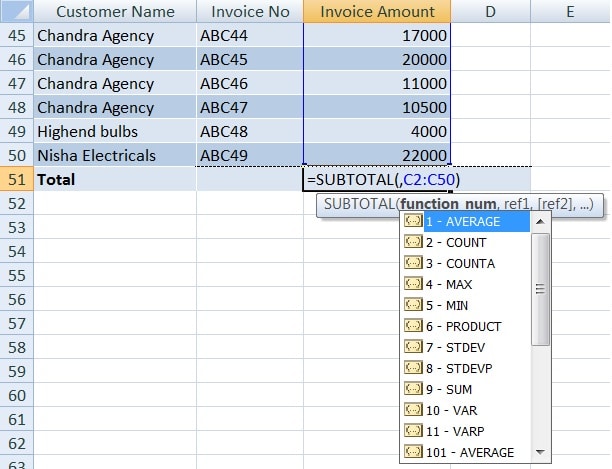Click the Select All corner button

(17, 11)
